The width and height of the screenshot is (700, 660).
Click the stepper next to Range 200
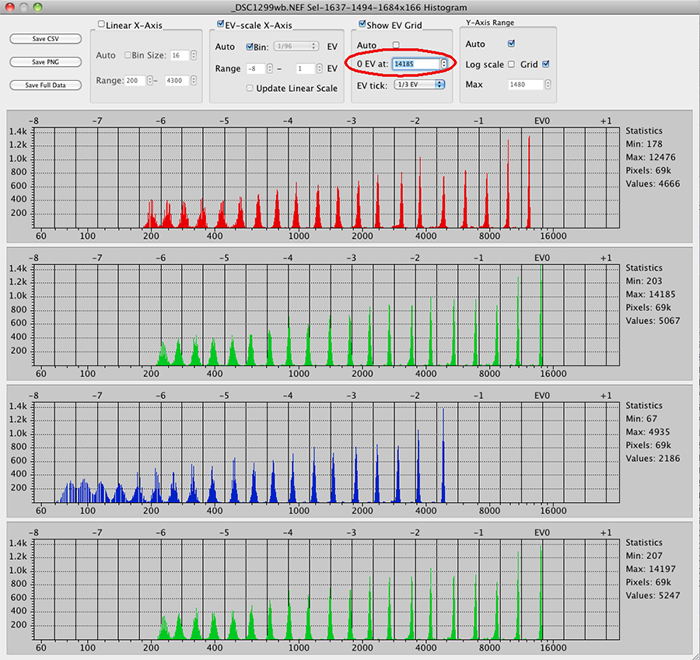point(150,81)
